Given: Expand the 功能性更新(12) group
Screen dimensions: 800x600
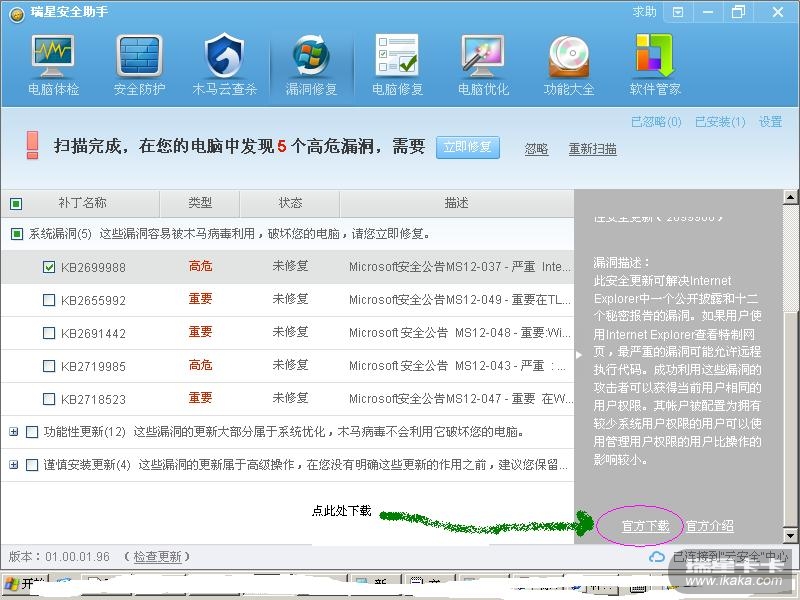Looking at the screenshot, I should tap(14, 432).
